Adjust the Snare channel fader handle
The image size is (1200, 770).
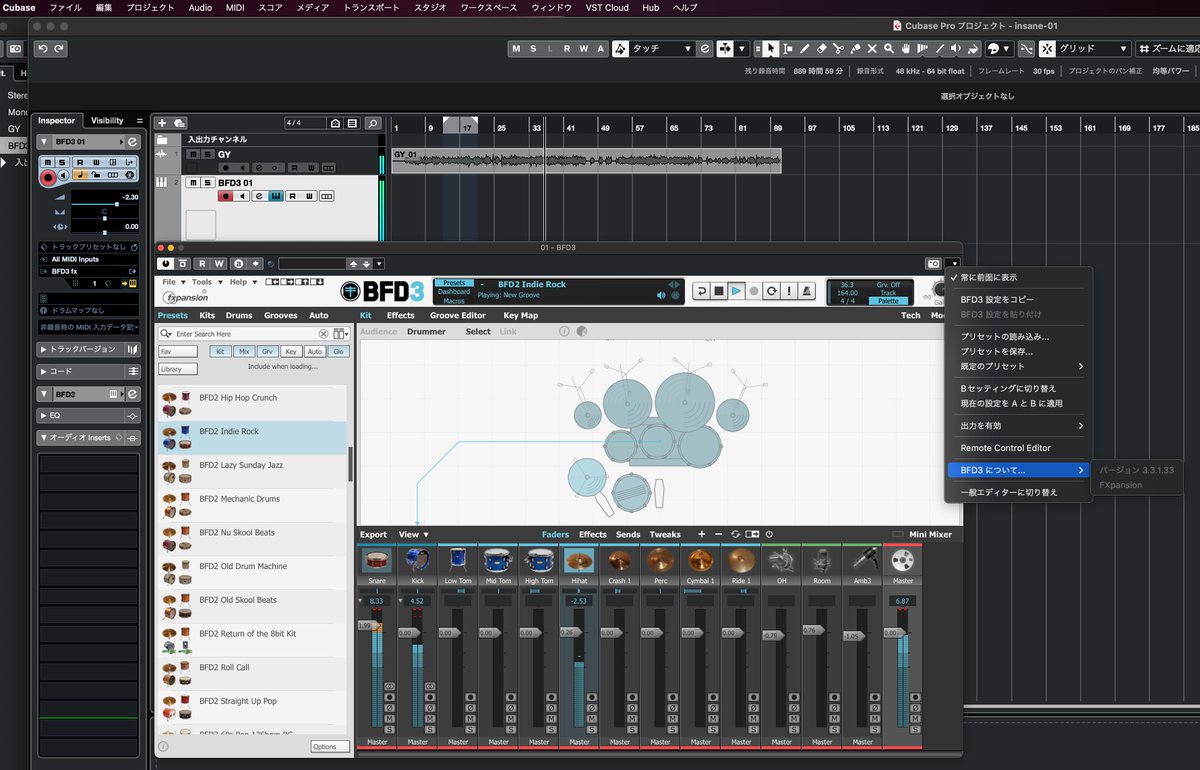(x=370, y=626)
